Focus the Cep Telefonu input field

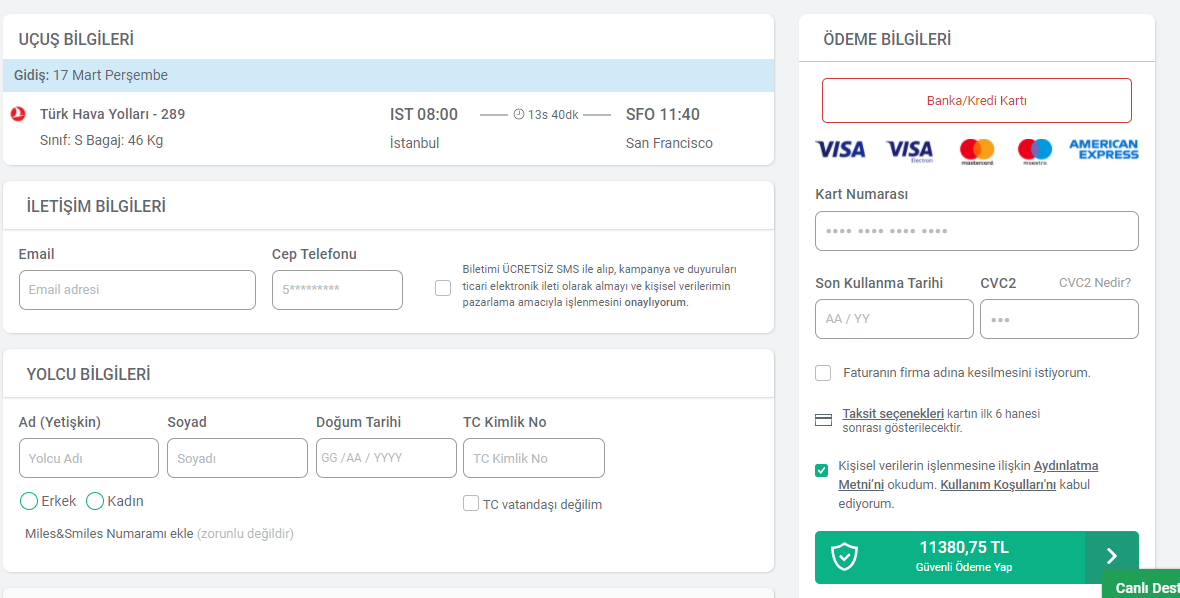(337, 290)
